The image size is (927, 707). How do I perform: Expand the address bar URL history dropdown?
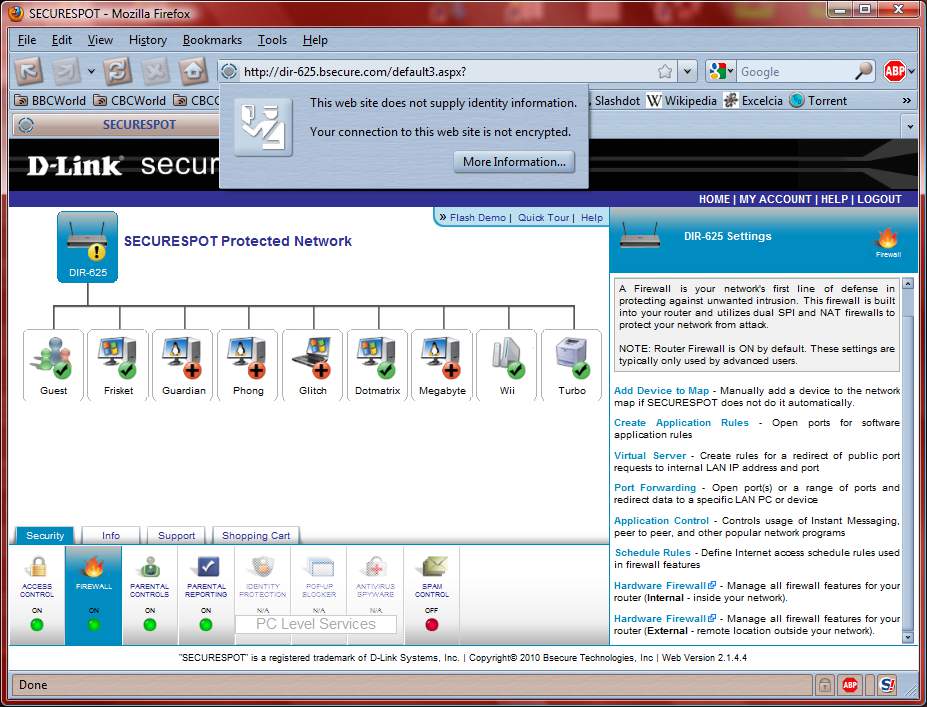click(x=687, y=72)
